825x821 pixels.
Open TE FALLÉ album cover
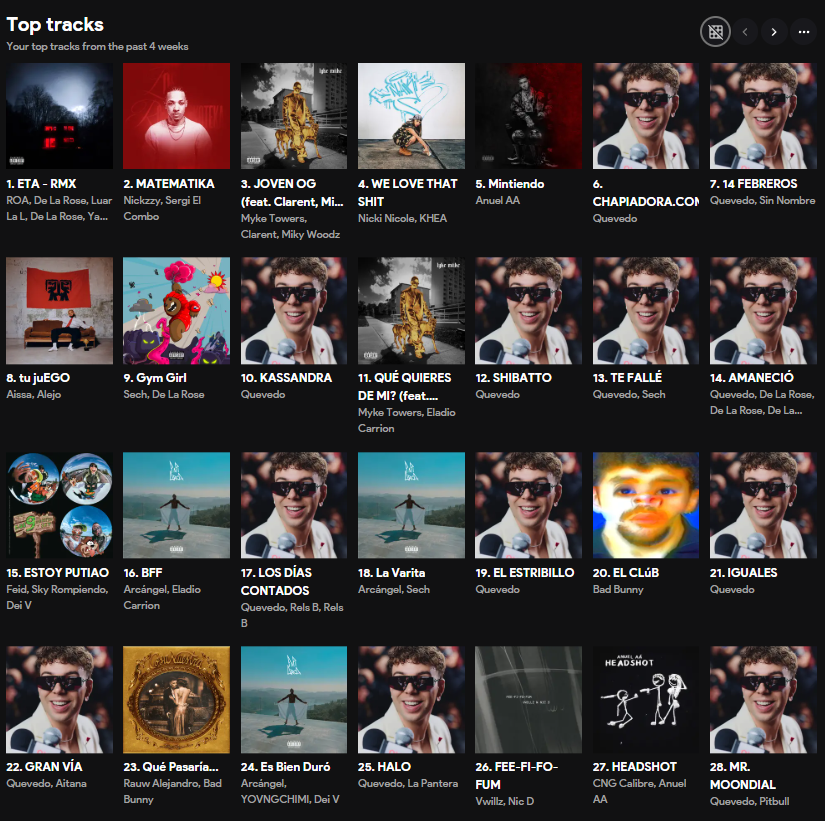click(646, 311)
